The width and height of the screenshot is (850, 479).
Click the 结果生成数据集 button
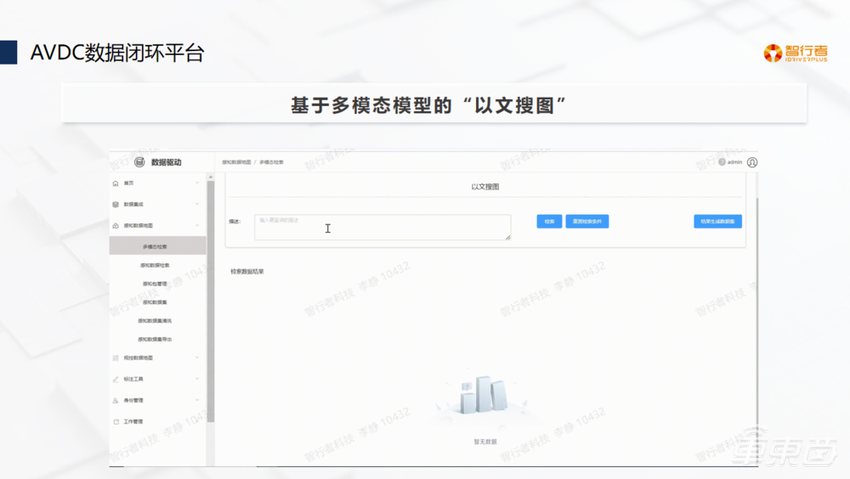pos(717,221)
